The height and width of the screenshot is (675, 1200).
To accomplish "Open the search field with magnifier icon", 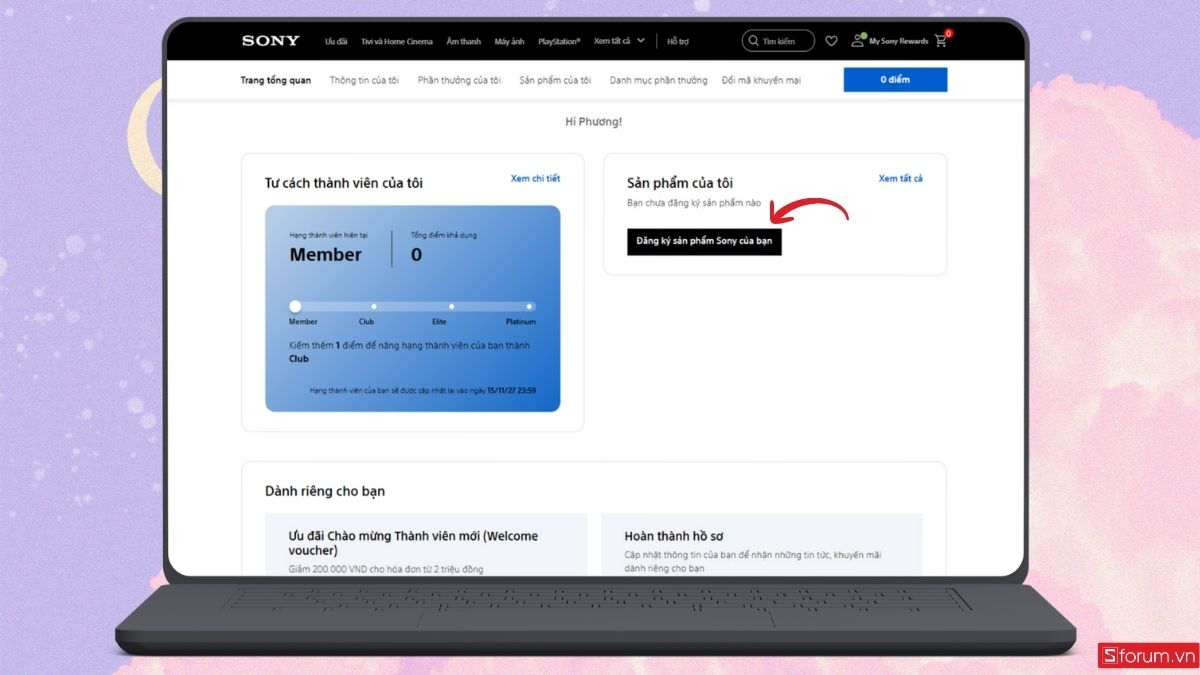I will click(x=780, y=40).
